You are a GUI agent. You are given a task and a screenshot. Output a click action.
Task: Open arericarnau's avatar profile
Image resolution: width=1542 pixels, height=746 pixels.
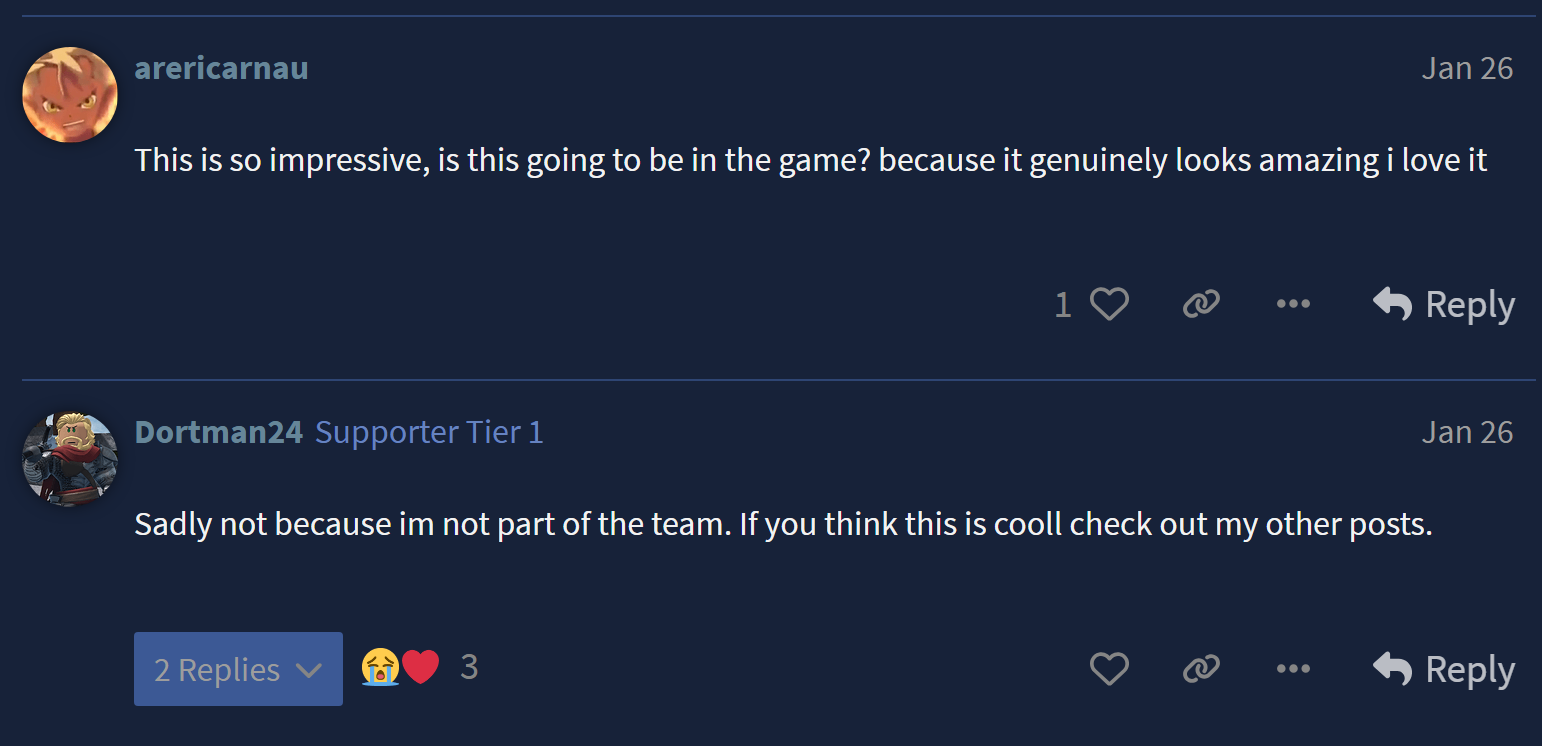coord(70,95)
